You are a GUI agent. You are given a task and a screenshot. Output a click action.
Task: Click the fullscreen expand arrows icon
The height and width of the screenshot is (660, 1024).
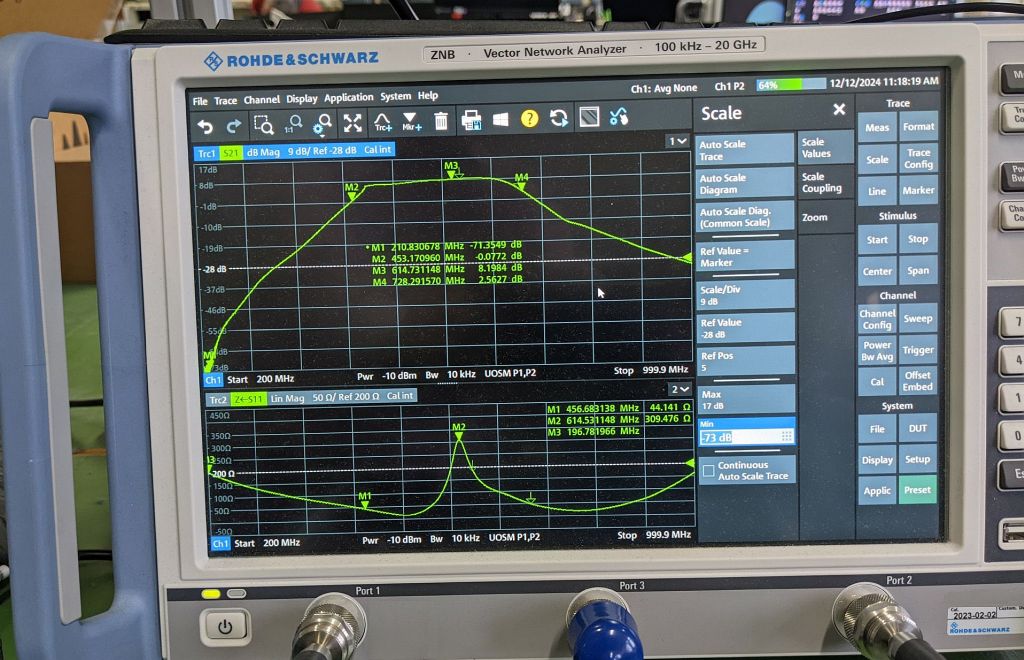tap(352, 123)
